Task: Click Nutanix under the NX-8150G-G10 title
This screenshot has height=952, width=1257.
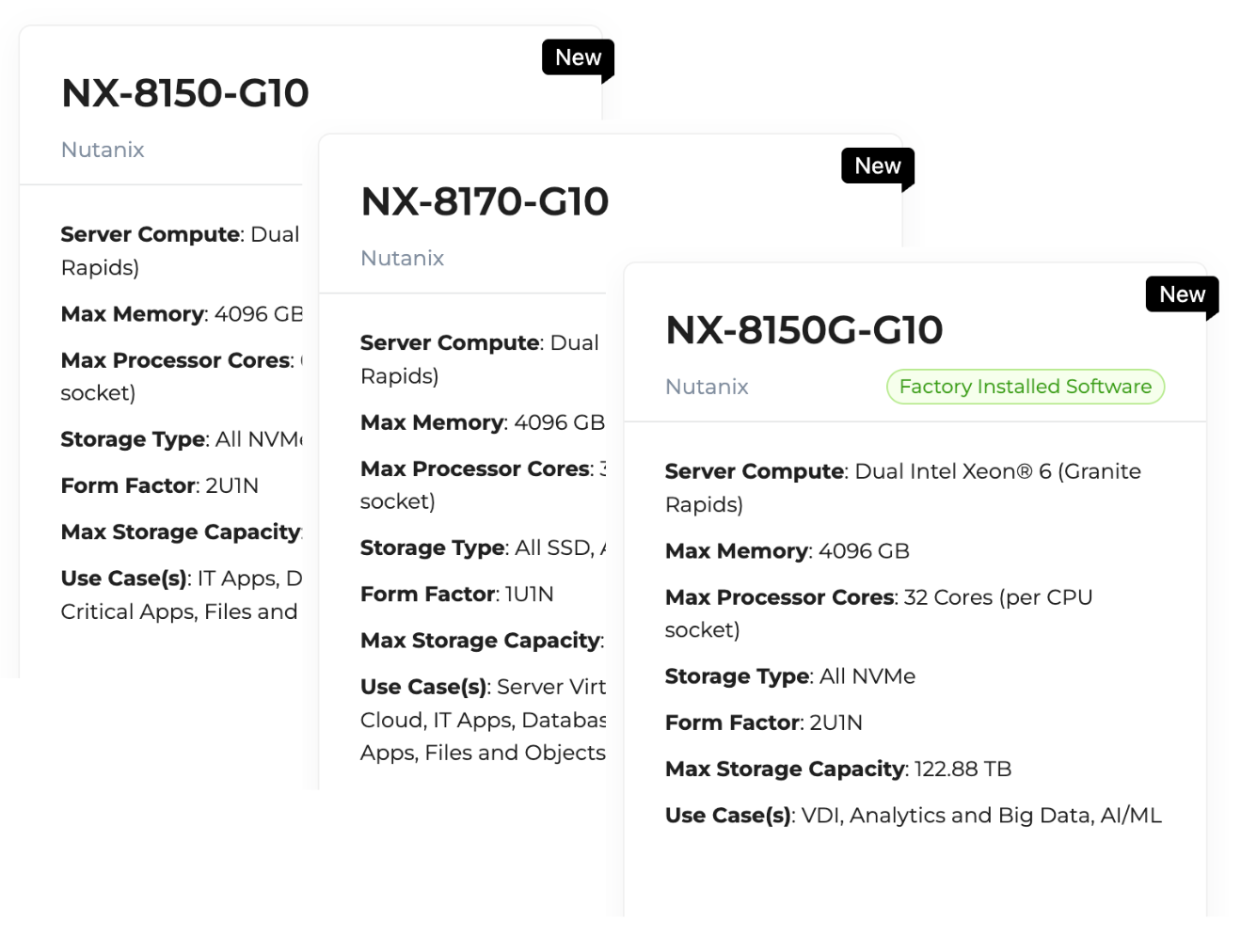Action: 707,387
